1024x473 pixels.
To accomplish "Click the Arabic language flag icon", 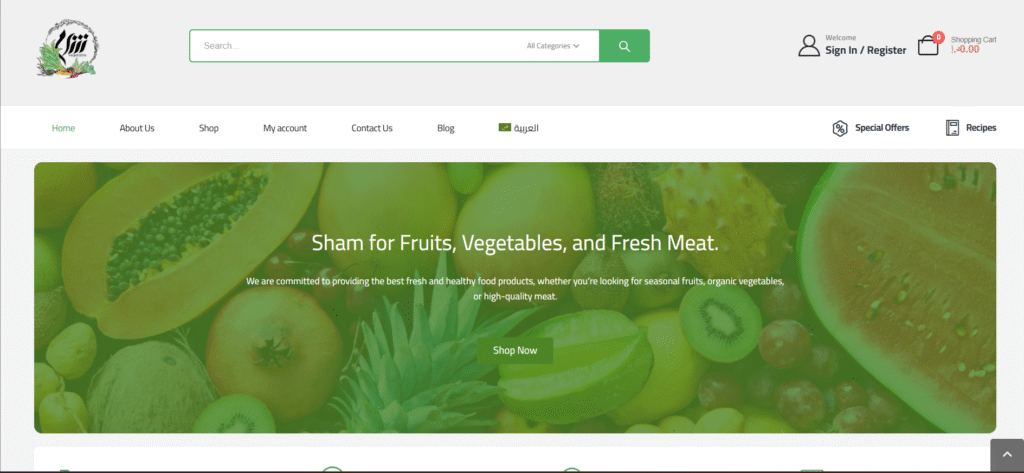I will pyautogui.click(x=504, y=127).
